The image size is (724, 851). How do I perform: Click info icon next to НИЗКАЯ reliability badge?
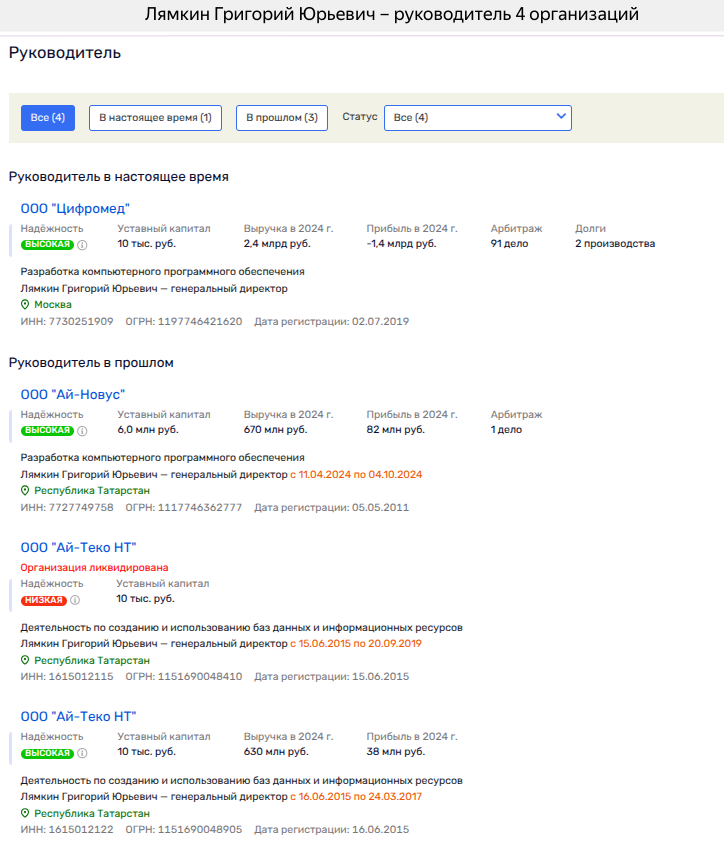(x=75, y=600)
